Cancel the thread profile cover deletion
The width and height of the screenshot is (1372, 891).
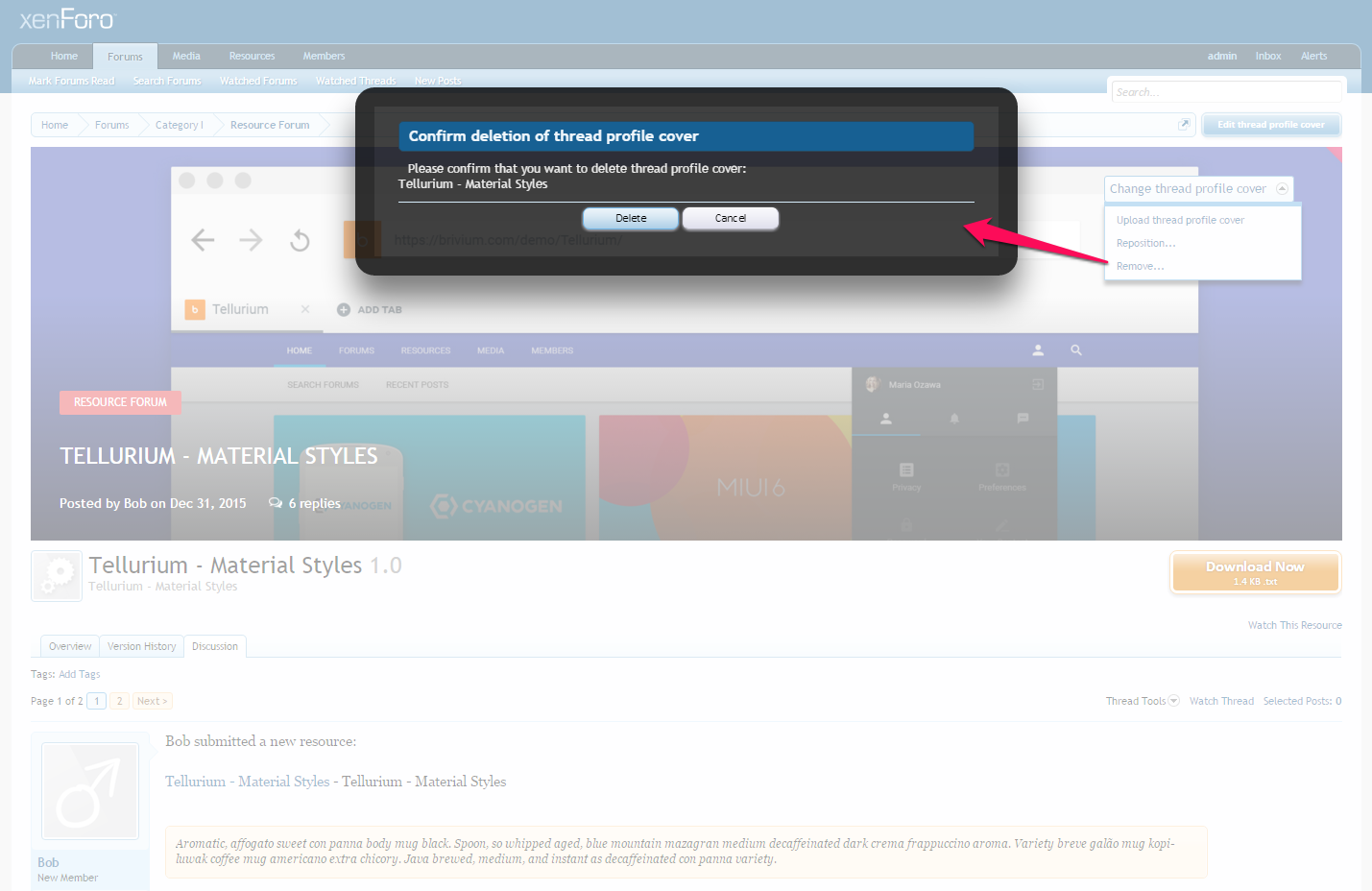731,218
